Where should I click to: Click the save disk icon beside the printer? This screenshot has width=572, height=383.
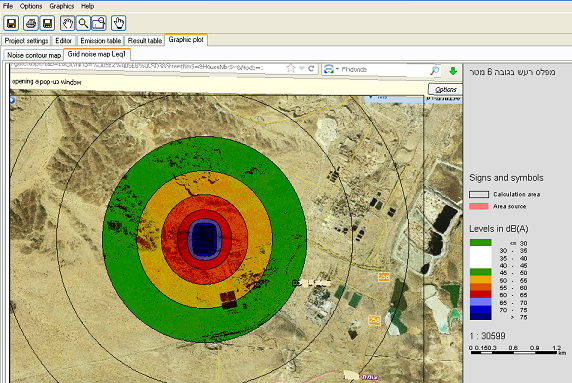point(47,23)
